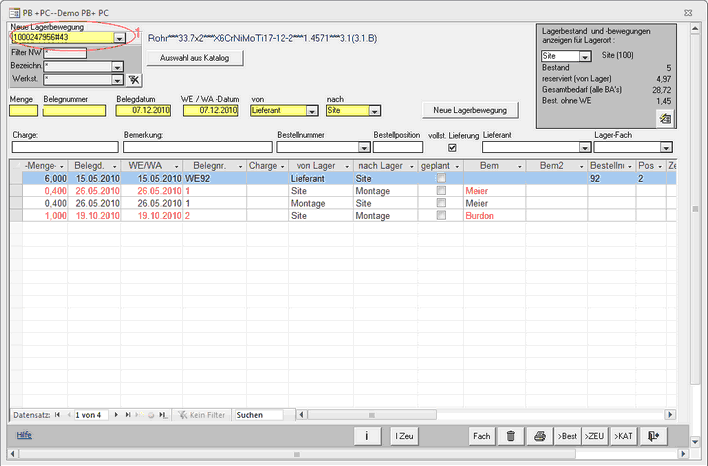Jump to first record in navigator
708x466 pixels.
(x=56, y=414)
